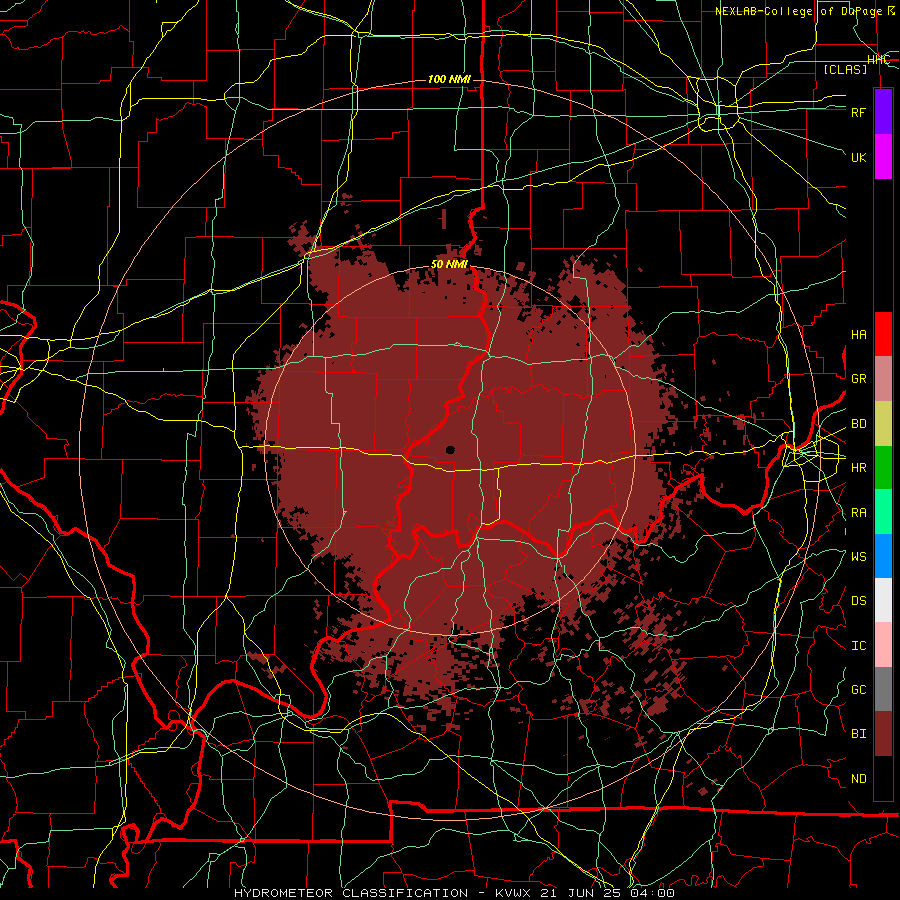Screen dimensions: 900x900
Task: Click the HYDROMETEOR CLASSIFICATION title text
Action: [x=351, y=893]
